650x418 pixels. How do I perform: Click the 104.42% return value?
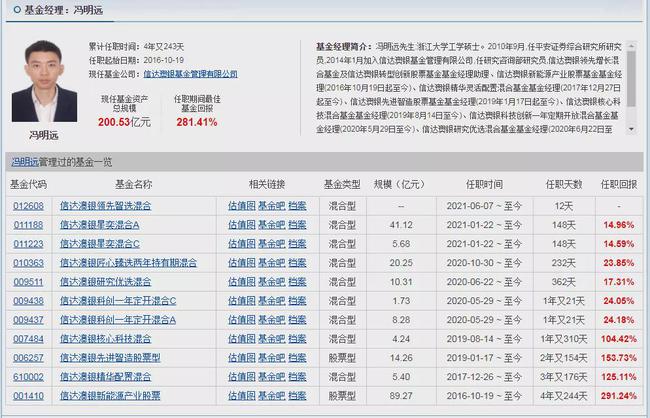619,339
